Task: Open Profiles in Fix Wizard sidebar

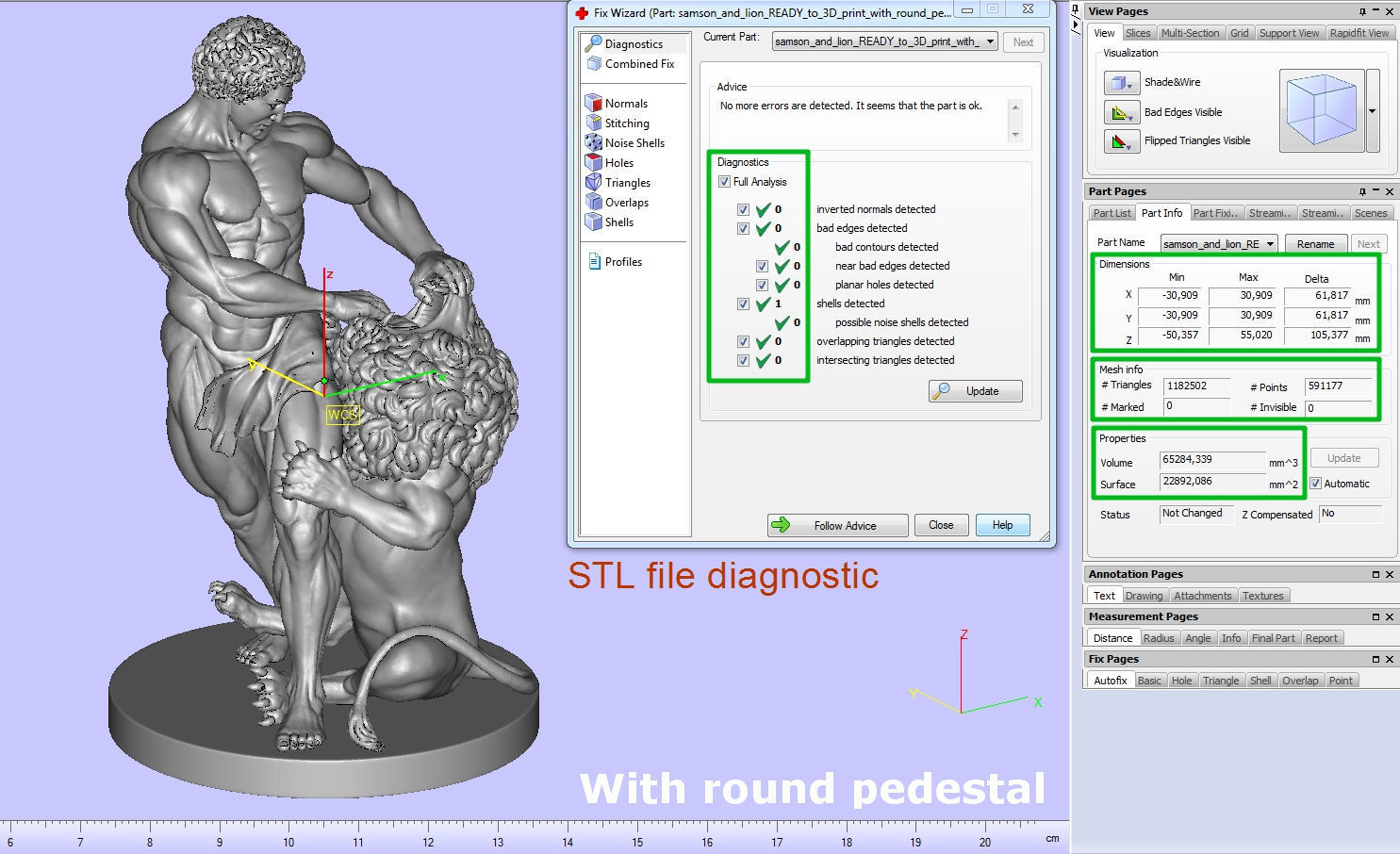Action: pos(615,262)
